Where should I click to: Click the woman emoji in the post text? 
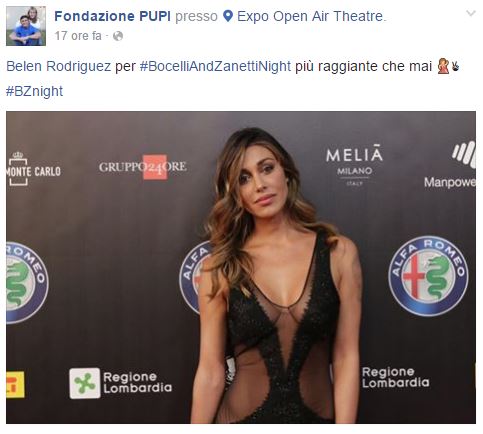(x=443, y=66)
